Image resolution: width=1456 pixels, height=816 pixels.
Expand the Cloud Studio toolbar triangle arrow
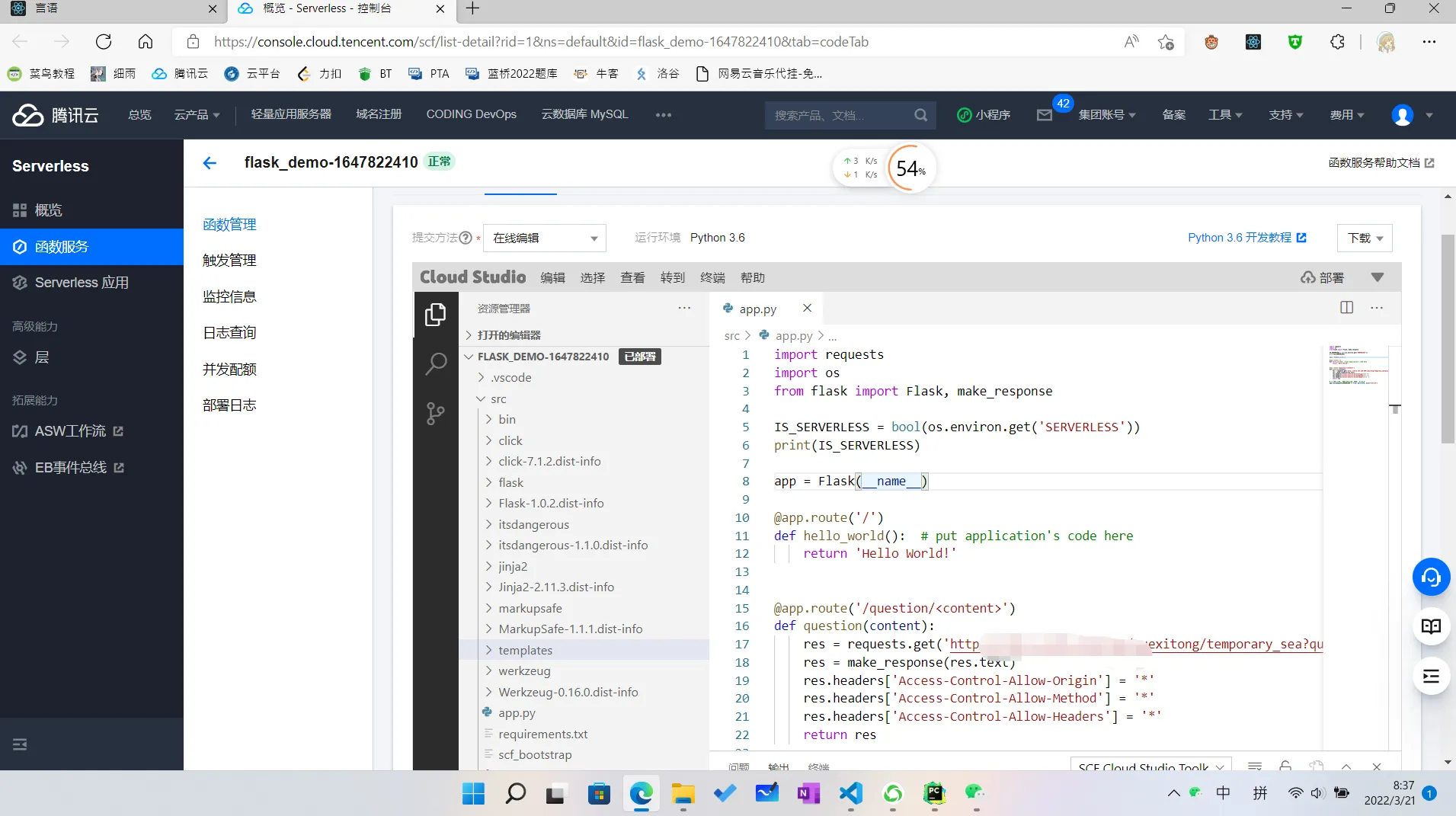pyautogui.click(x=1377, y=277)
